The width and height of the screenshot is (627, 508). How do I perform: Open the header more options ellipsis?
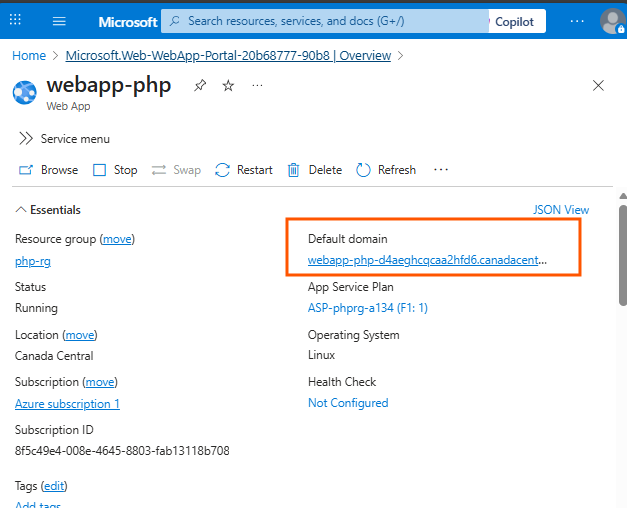577,21
